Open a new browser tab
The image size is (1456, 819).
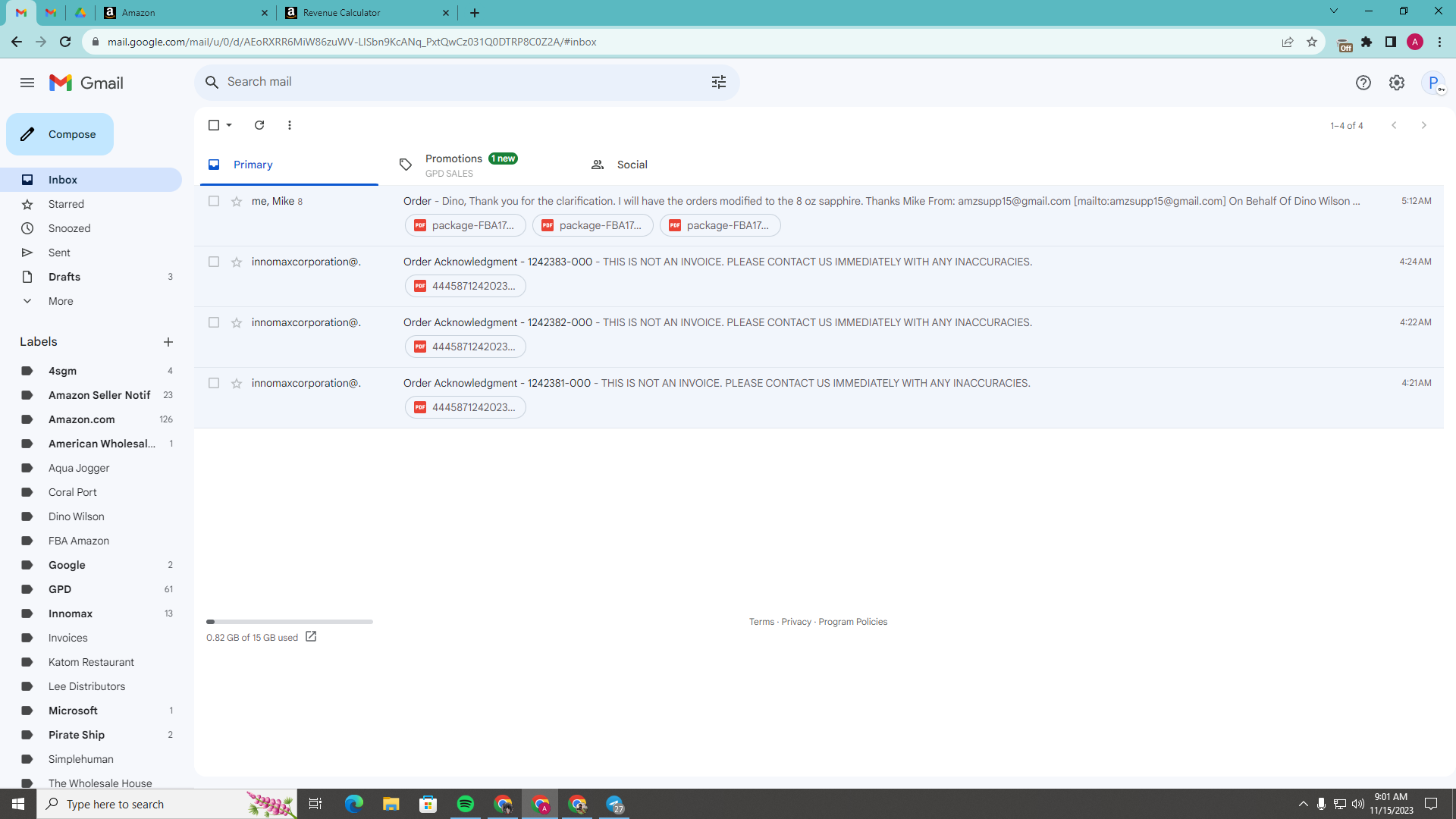point(475,12)
